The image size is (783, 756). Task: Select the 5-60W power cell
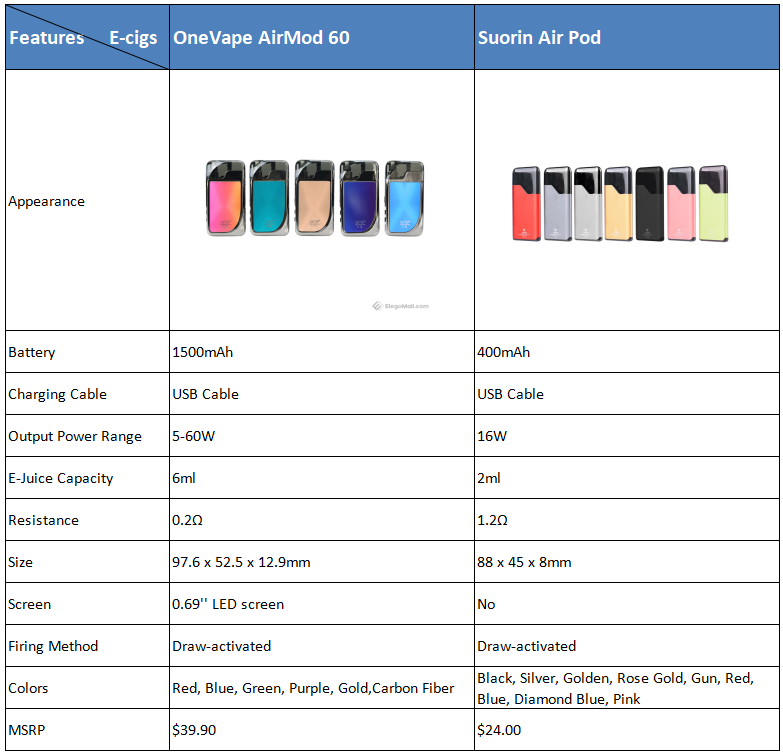click(322, 435)
